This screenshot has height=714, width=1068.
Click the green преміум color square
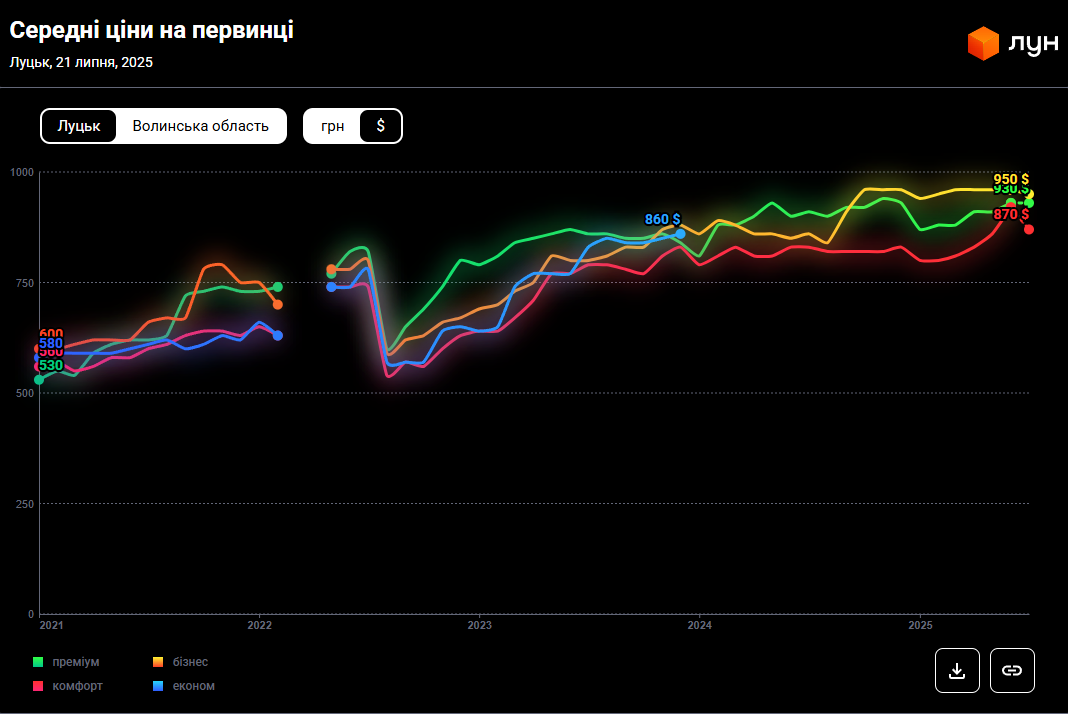click(x=38, y=662)
